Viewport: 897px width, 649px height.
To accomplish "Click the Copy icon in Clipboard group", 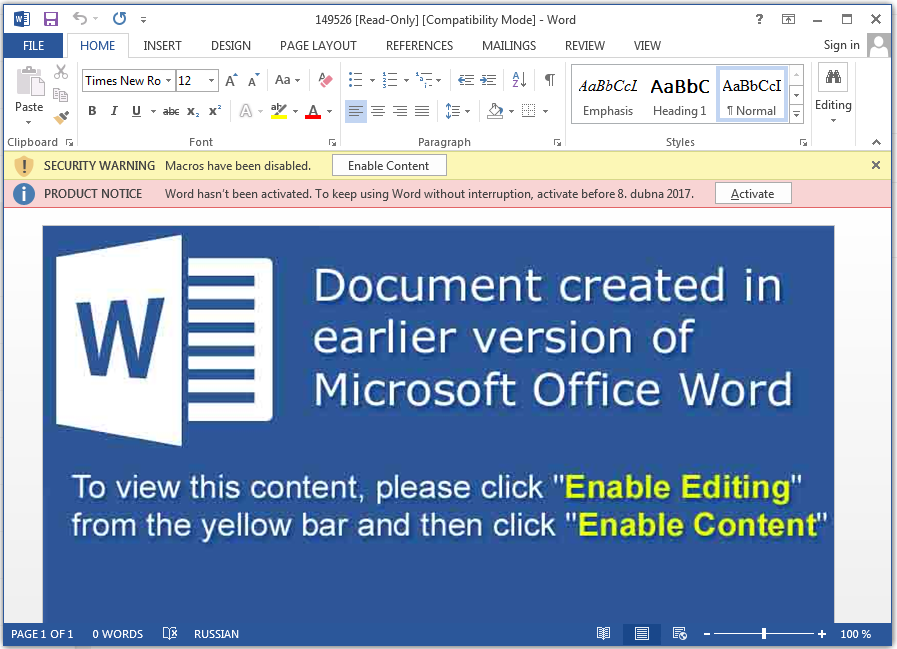I will (61, 94).
